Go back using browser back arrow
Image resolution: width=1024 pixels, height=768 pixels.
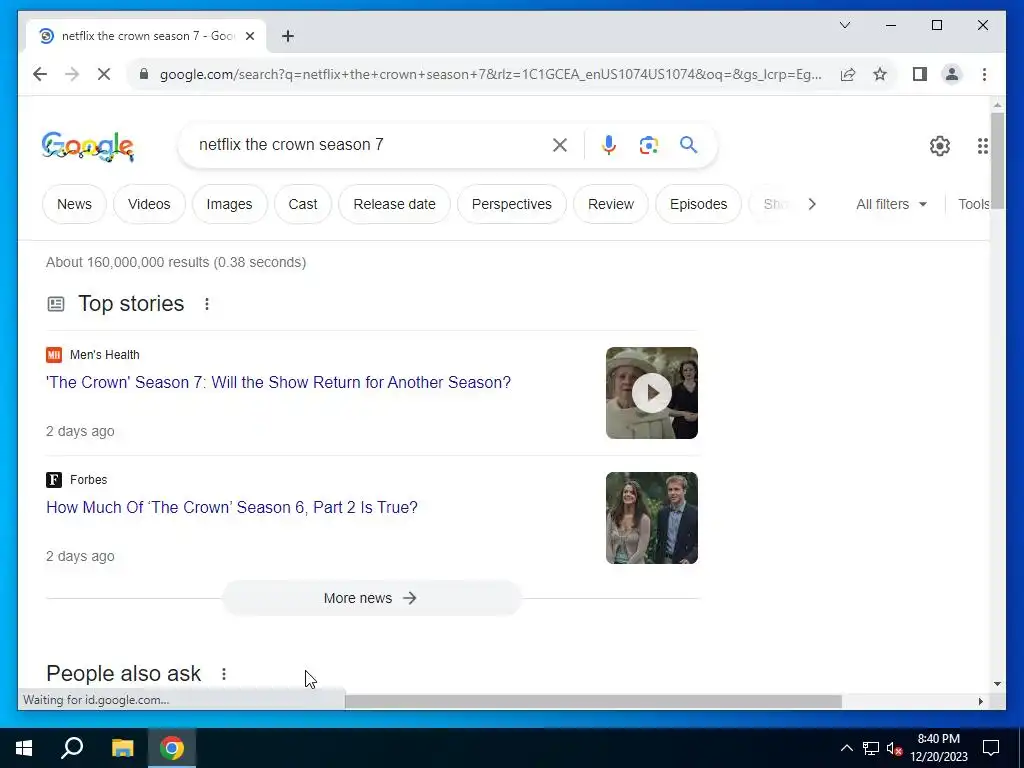(x=40, y=74)
